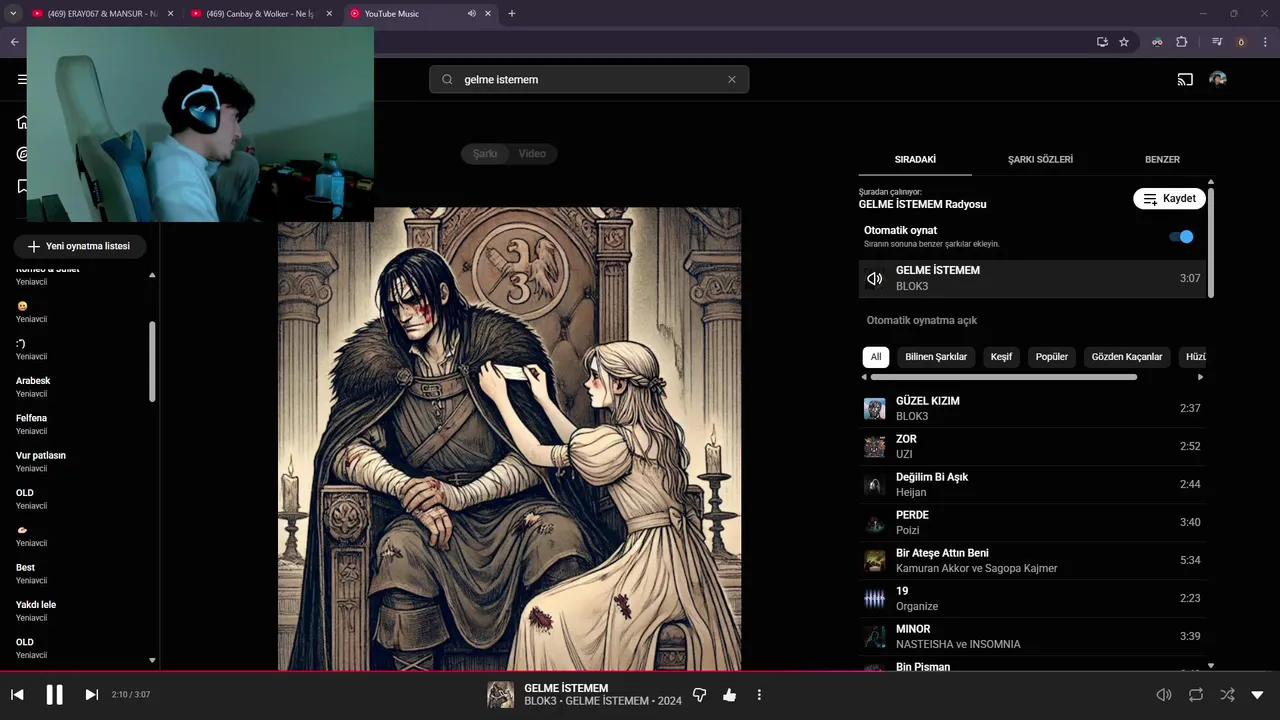Open the Felfena playlist
The width and height of the screenshot is (1280, 720).
pyautogui.click(x=78, y=424)
